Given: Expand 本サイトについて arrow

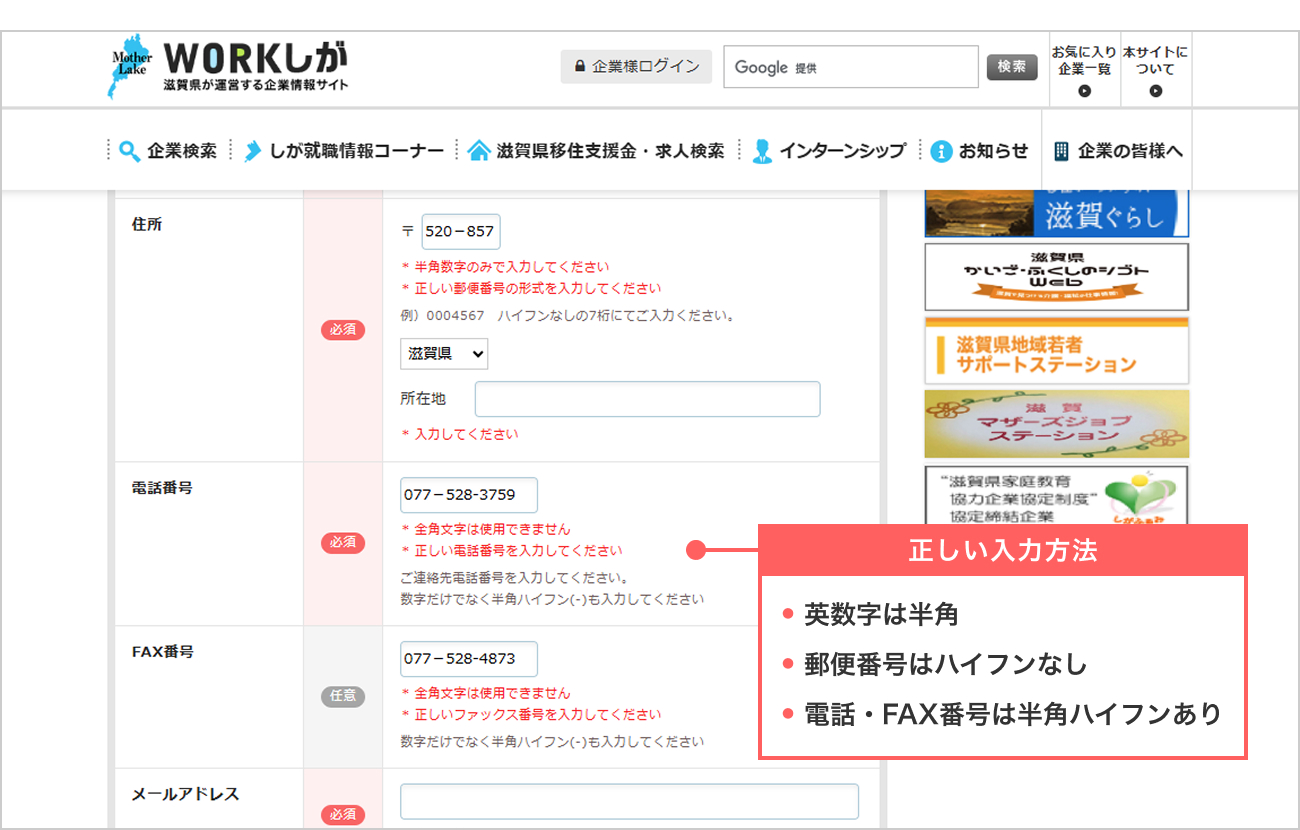Looking at the screenshot, I should coord(1155,91).
